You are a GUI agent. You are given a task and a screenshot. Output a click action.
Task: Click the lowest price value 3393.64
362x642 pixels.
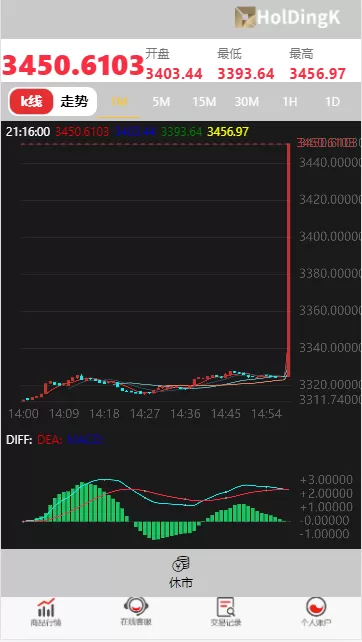246,74
